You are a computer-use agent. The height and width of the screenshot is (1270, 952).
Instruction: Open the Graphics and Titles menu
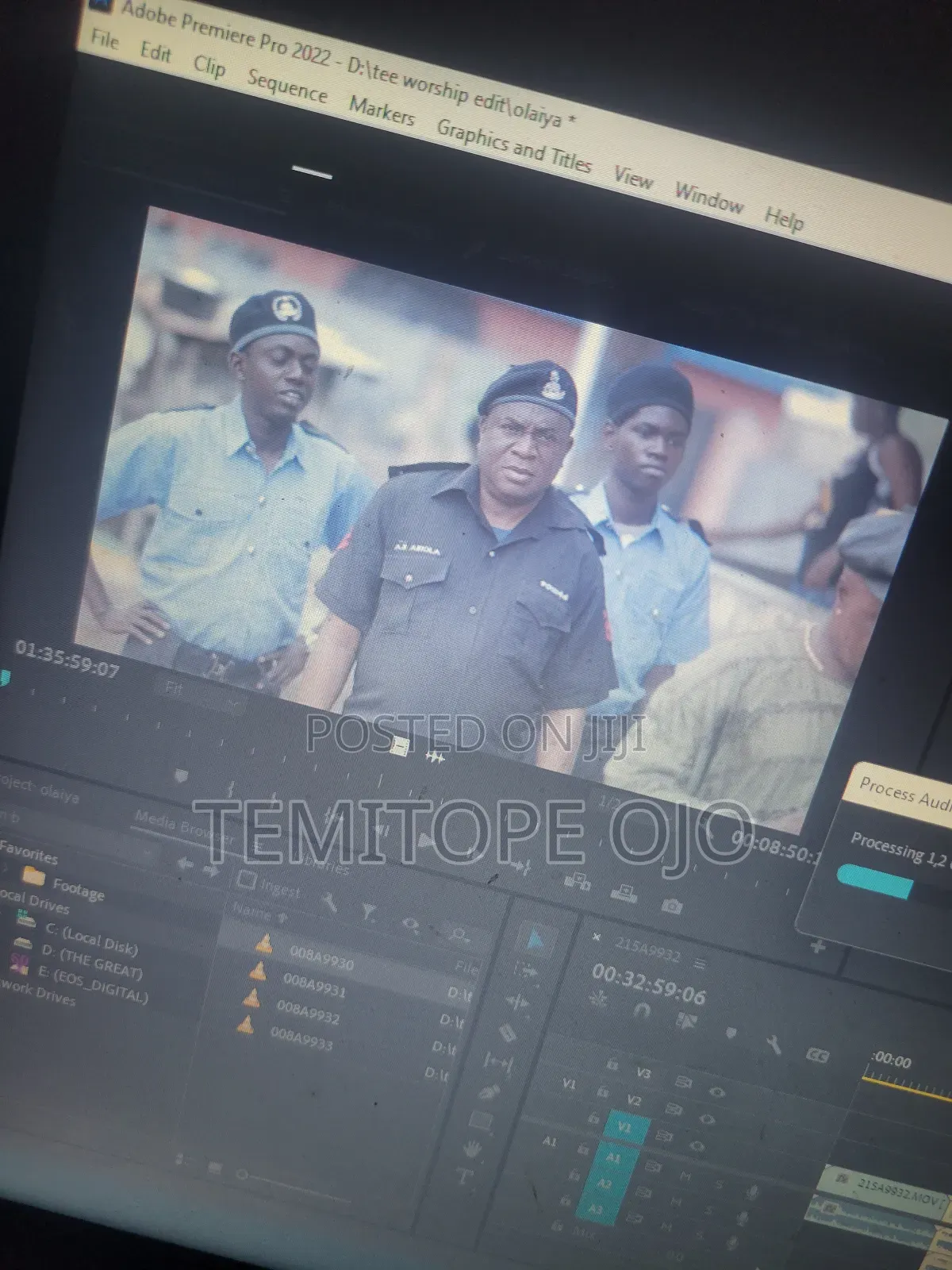point(514,147)
